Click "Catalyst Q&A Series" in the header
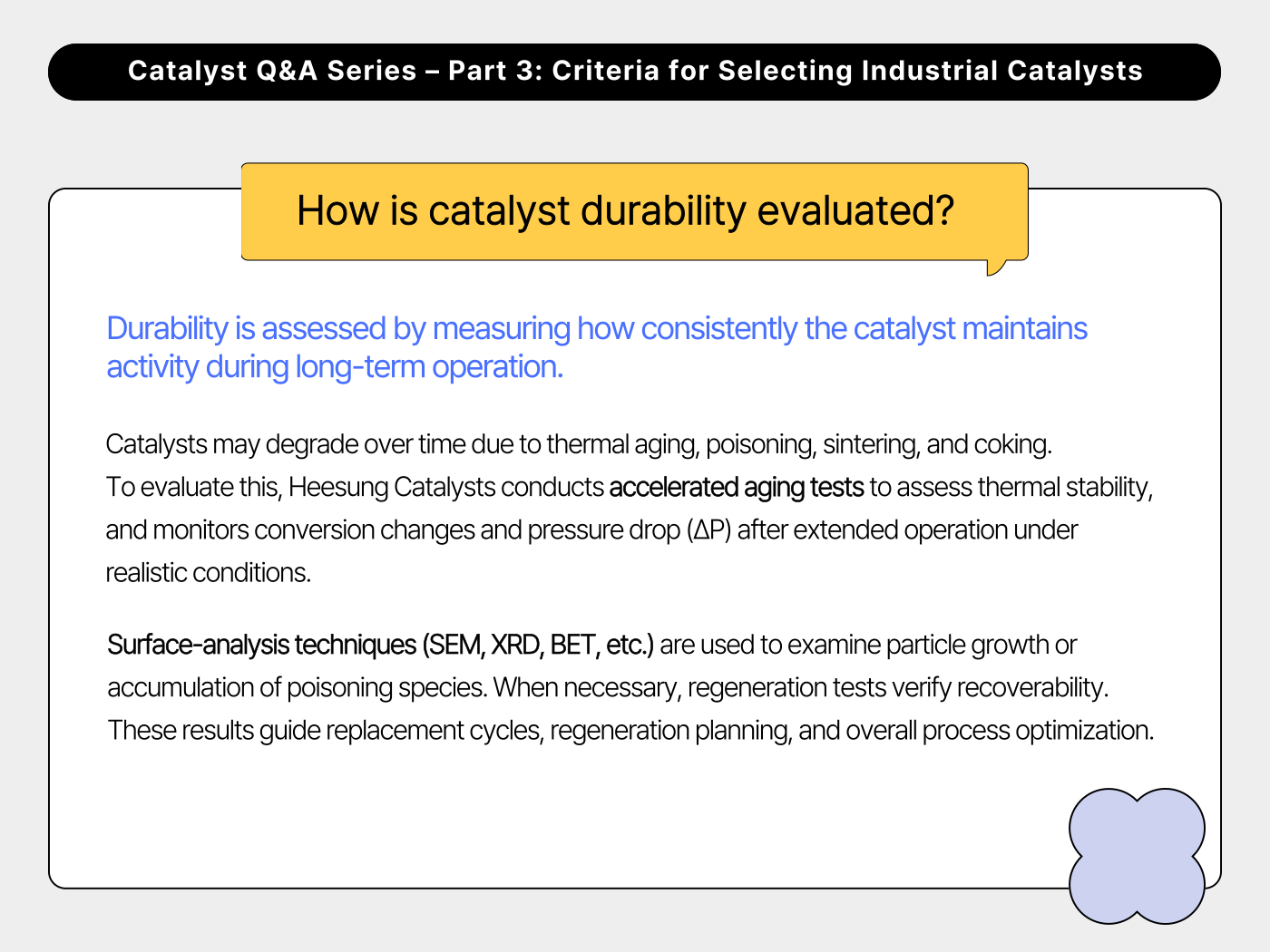1270x952 pixels. tap(272, 71)
